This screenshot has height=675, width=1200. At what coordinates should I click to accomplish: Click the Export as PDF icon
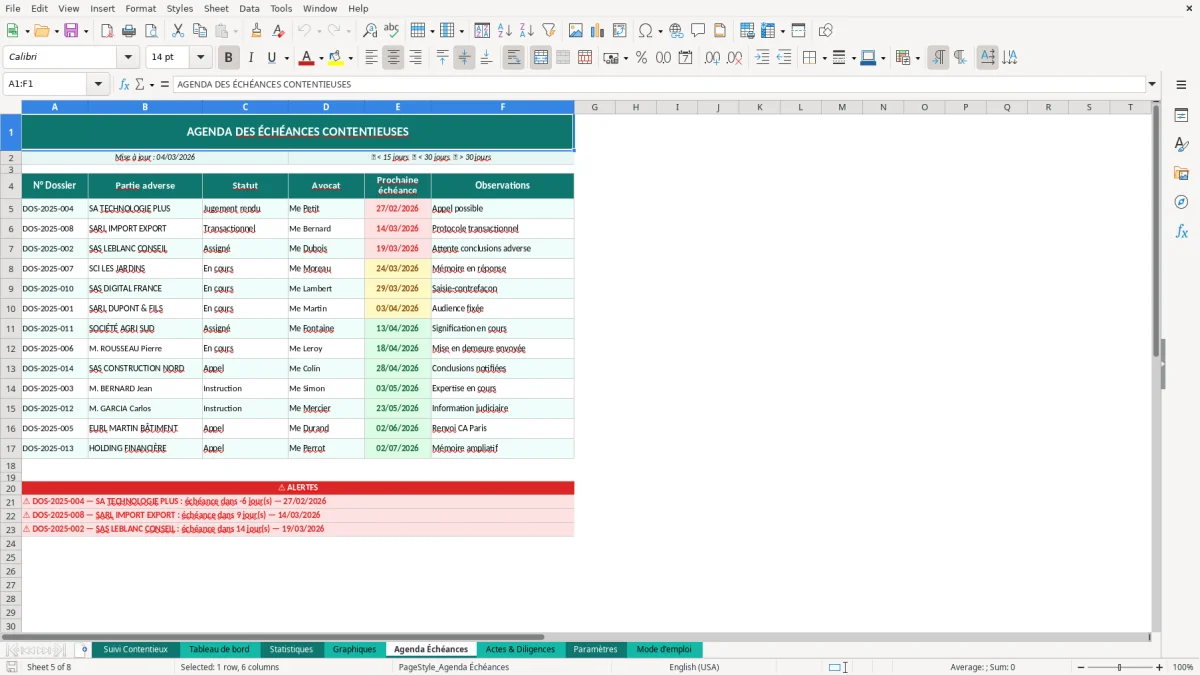pos(107,31)
